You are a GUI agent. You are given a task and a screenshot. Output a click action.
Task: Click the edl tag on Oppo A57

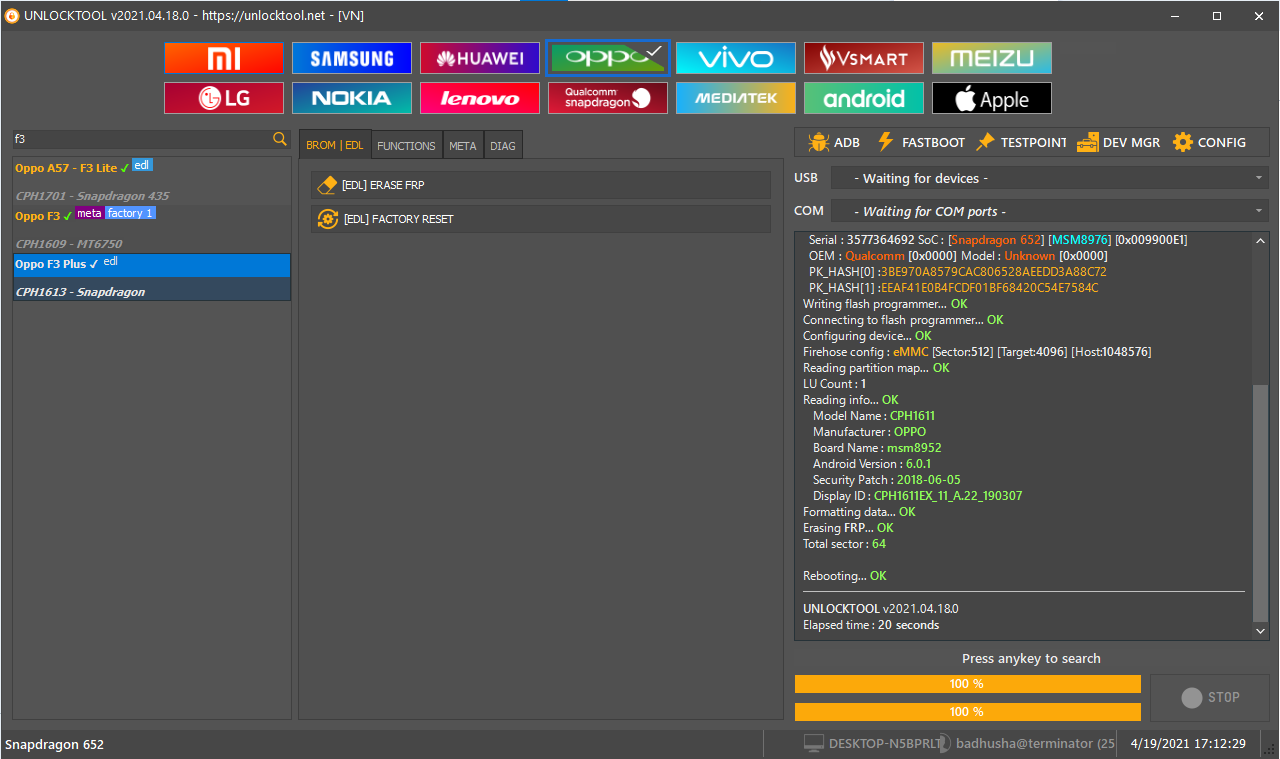pyautogui.click(x=142, y=165)
